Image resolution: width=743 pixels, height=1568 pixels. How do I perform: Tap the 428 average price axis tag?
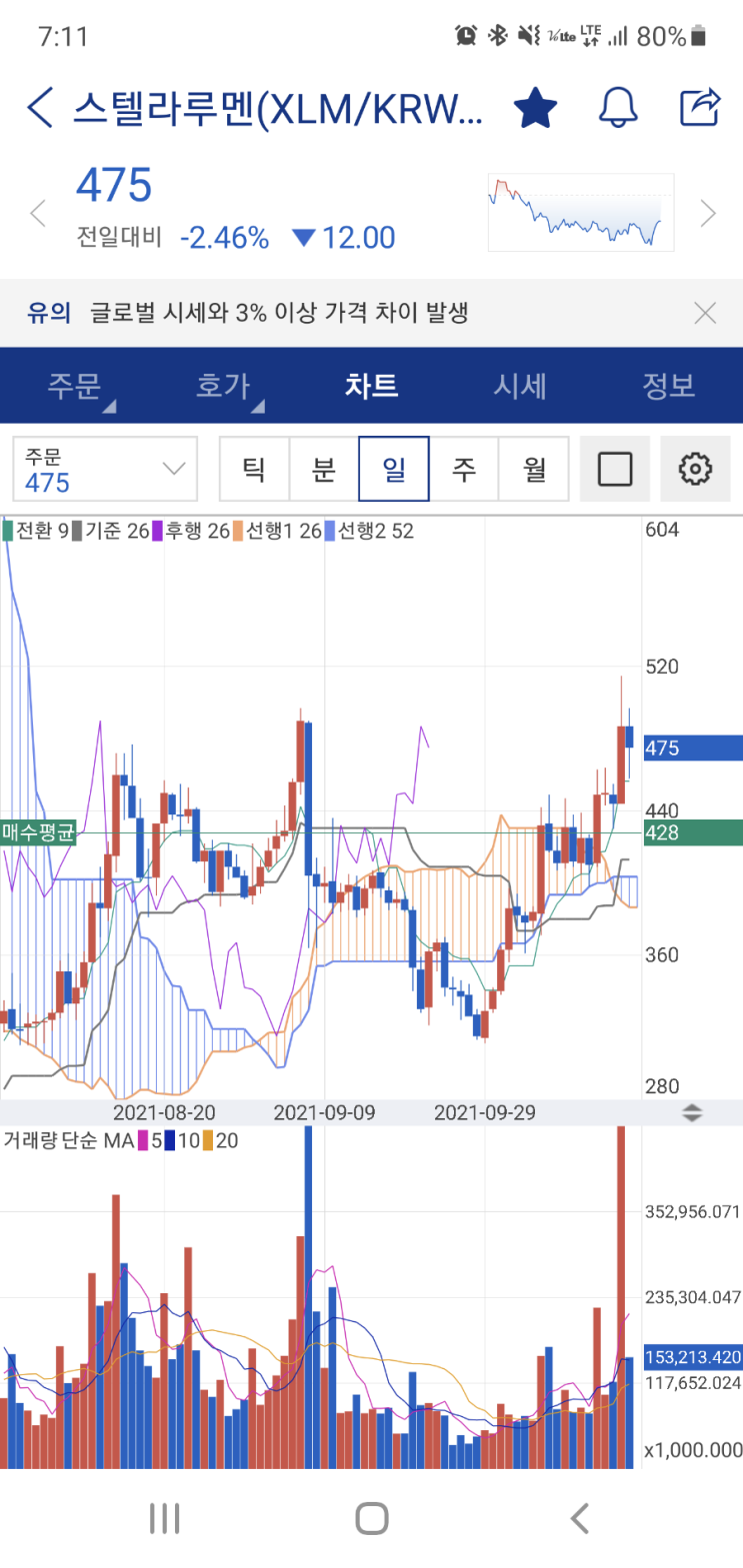(692, 832)
